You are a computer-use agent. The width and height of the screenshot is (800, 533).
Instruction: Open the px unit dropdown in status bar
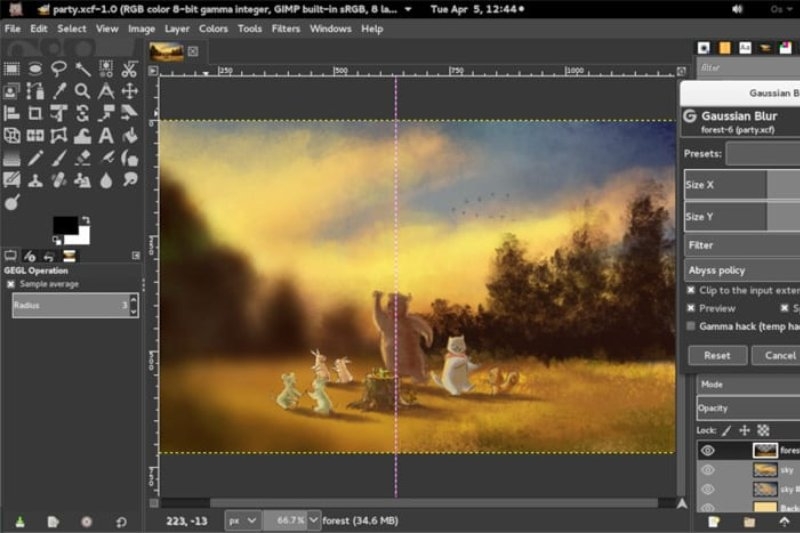click(242, 521)
